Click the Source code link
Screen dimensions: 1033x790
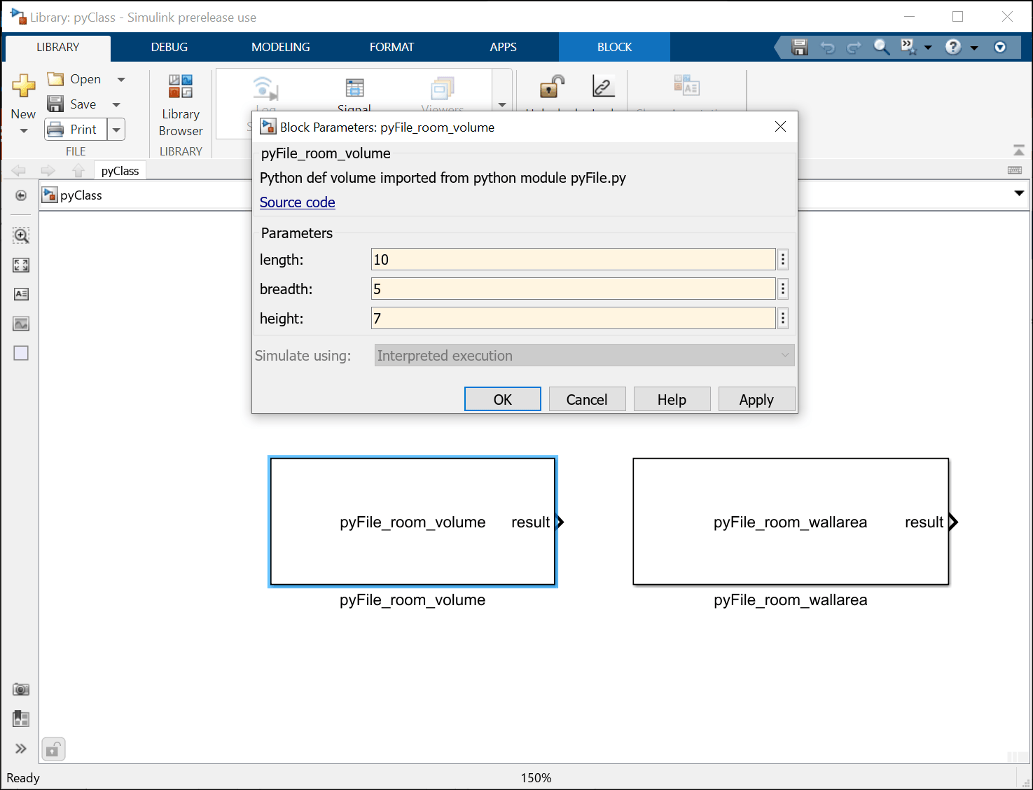297,202
